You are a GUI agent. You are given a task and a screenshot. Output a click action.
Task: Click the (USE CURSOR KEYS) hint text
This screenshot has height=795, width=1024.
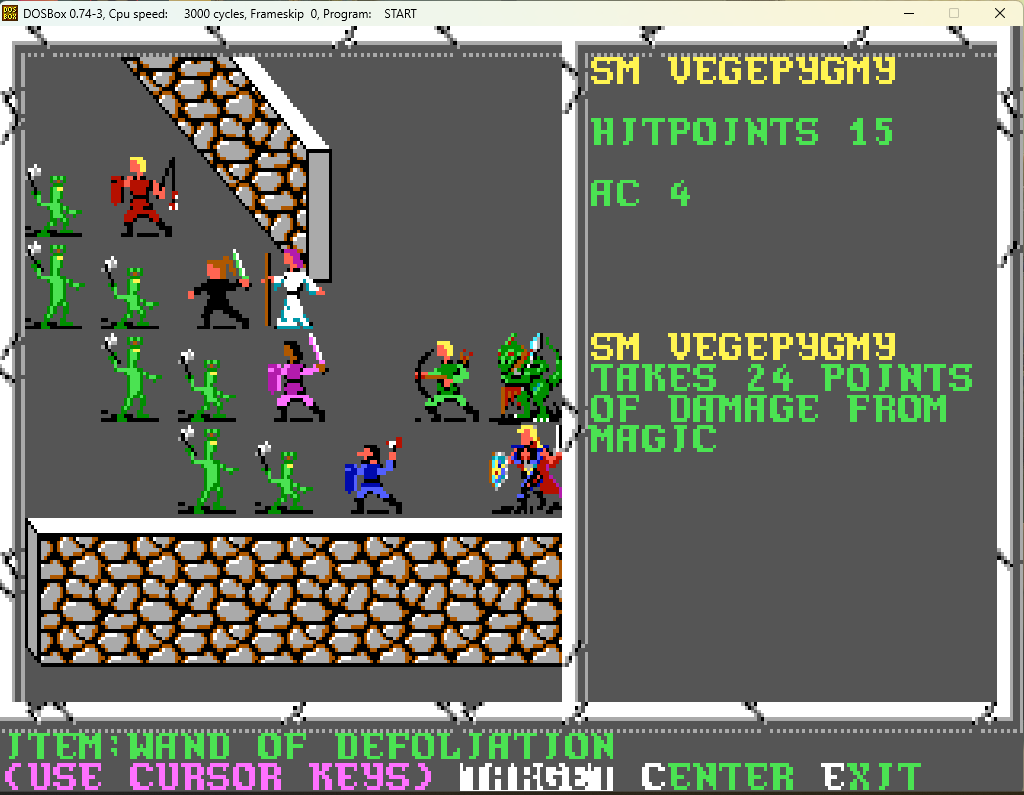tap(219, 777)
